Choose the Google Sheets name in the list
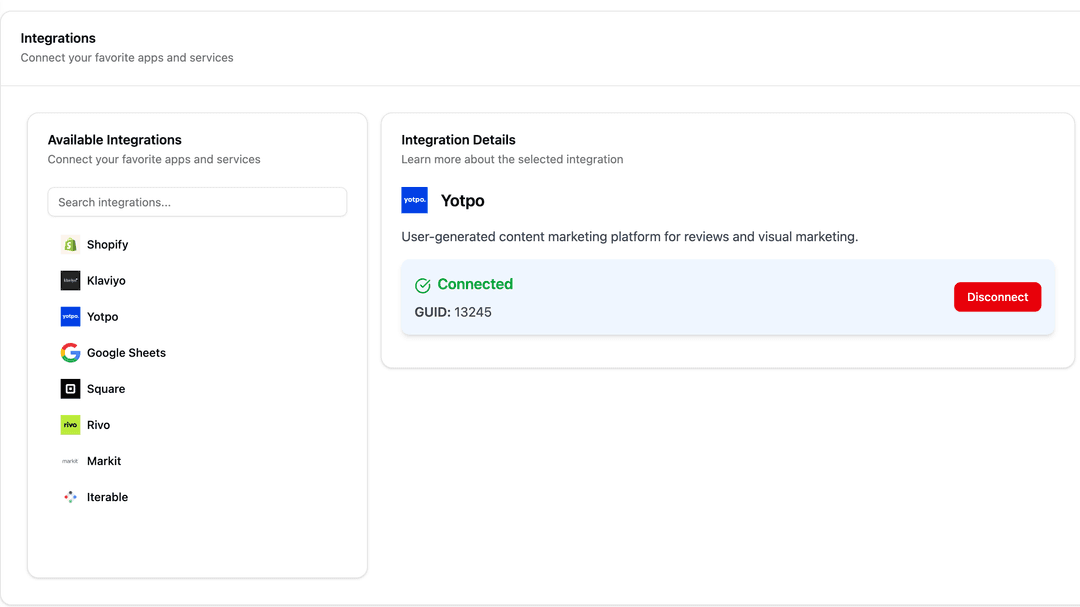Screen dimensions: 1080x607 tap(126, 353)
